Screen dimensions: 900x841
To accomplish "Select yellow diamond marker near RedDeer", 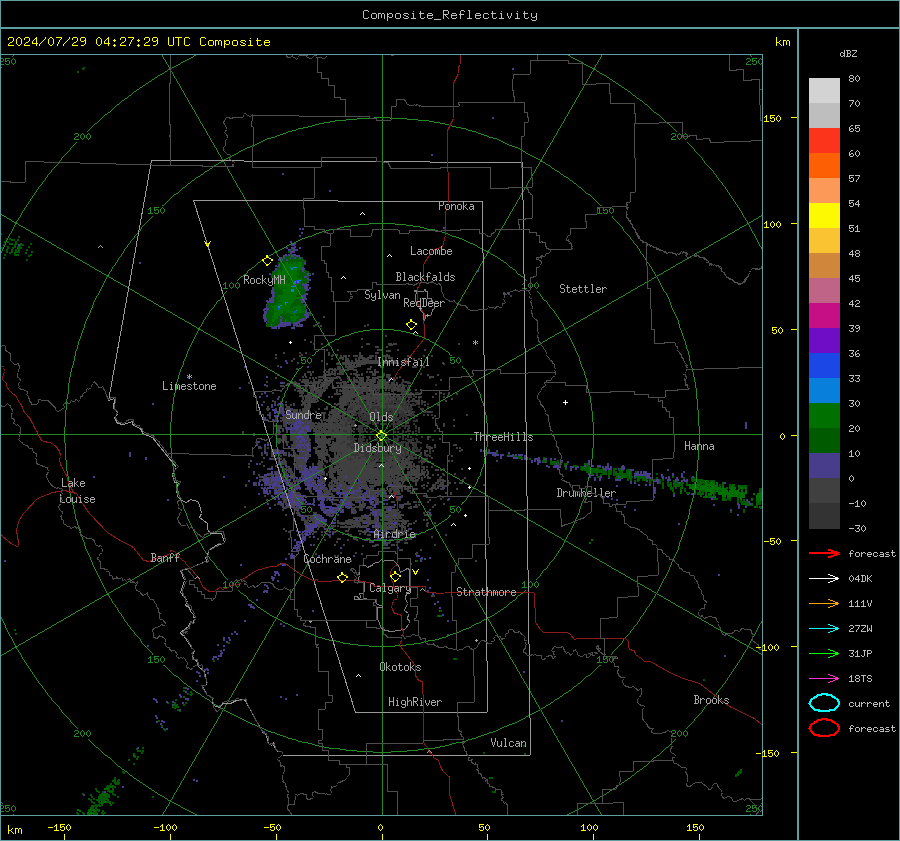I will click(x=412, y=325).
